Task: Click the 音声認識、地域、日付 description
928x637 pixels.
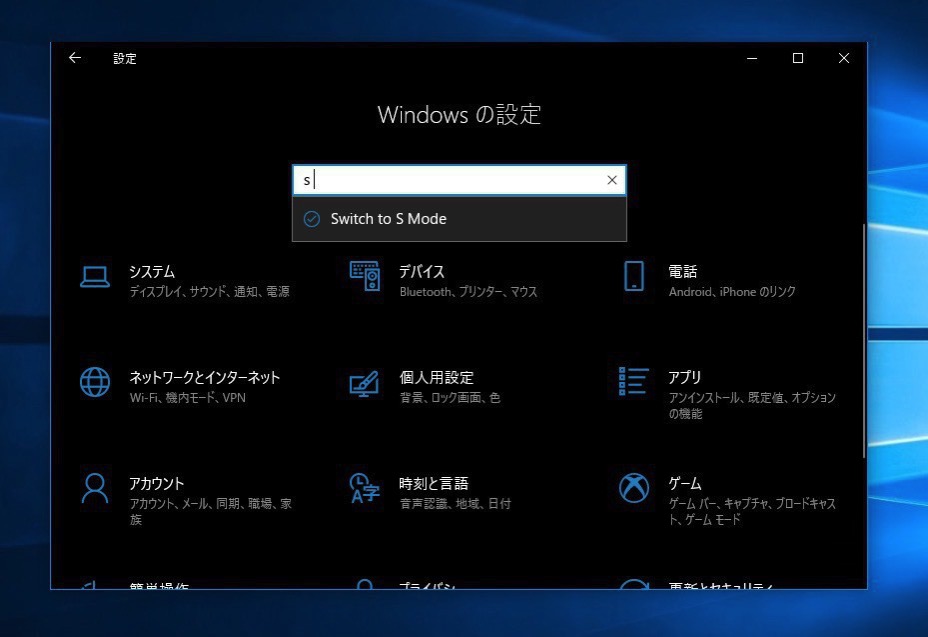Action: tap(455, 503)
